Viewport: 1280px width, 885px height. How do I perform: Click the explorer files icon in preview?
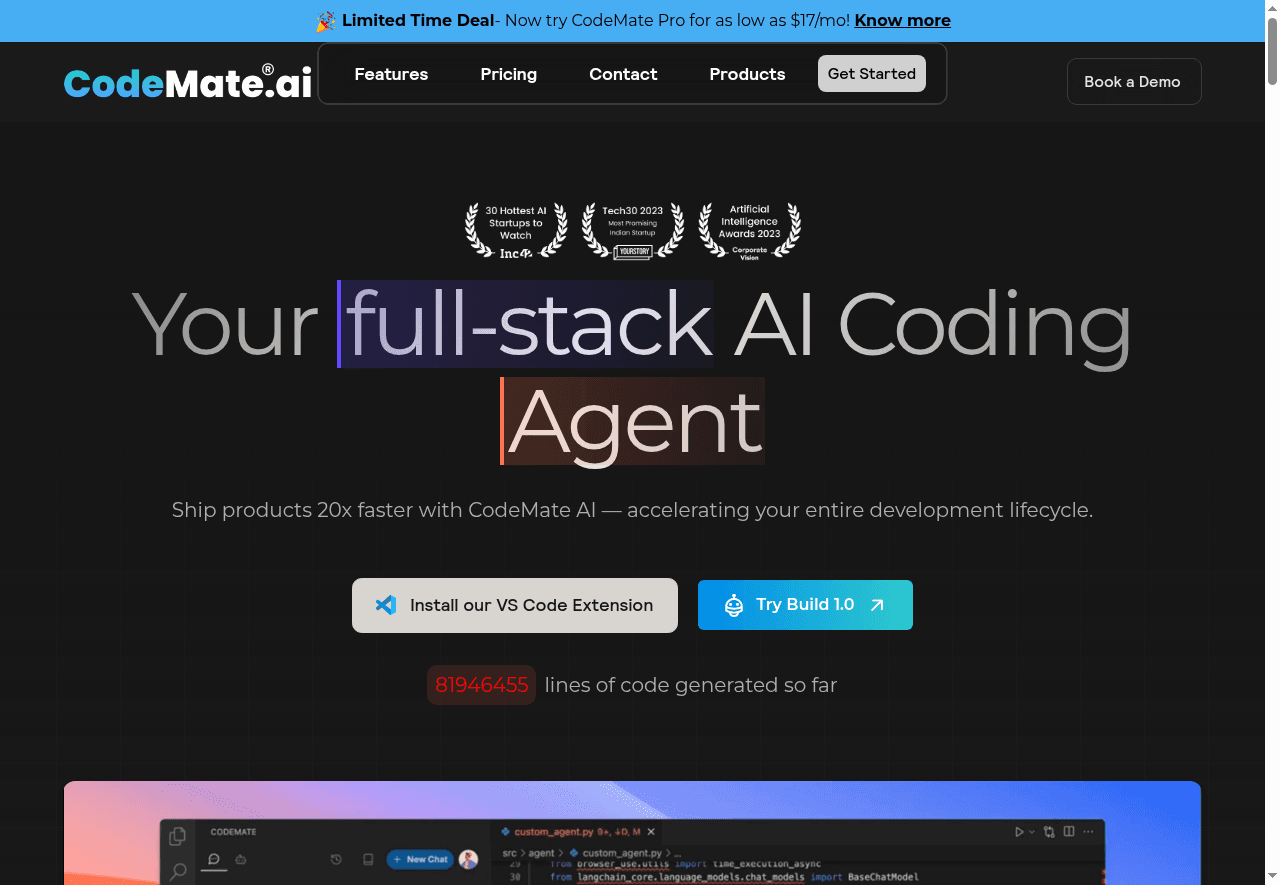pos(178,836)
